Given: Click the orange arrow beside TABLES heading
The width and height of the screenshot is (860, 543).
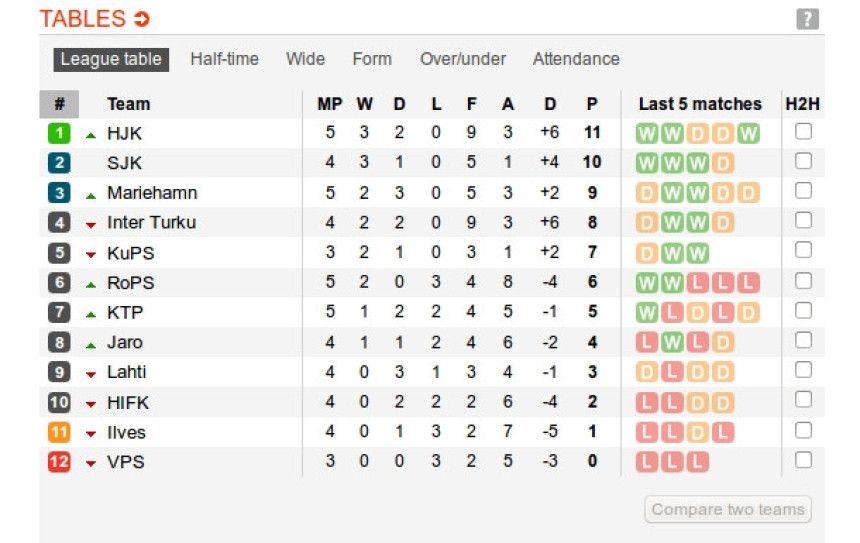Looking at the screenshot, I should pyautogui.click(x=141, y=19).
